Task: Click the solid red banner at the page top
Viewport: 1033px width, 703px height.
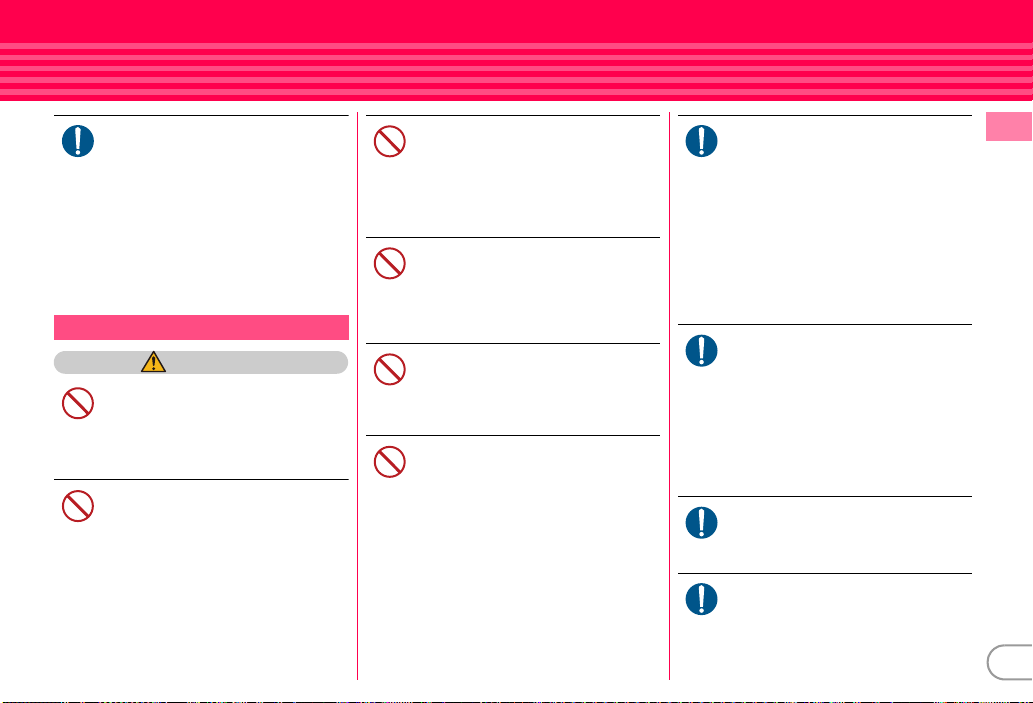Action: click(516, 21)
